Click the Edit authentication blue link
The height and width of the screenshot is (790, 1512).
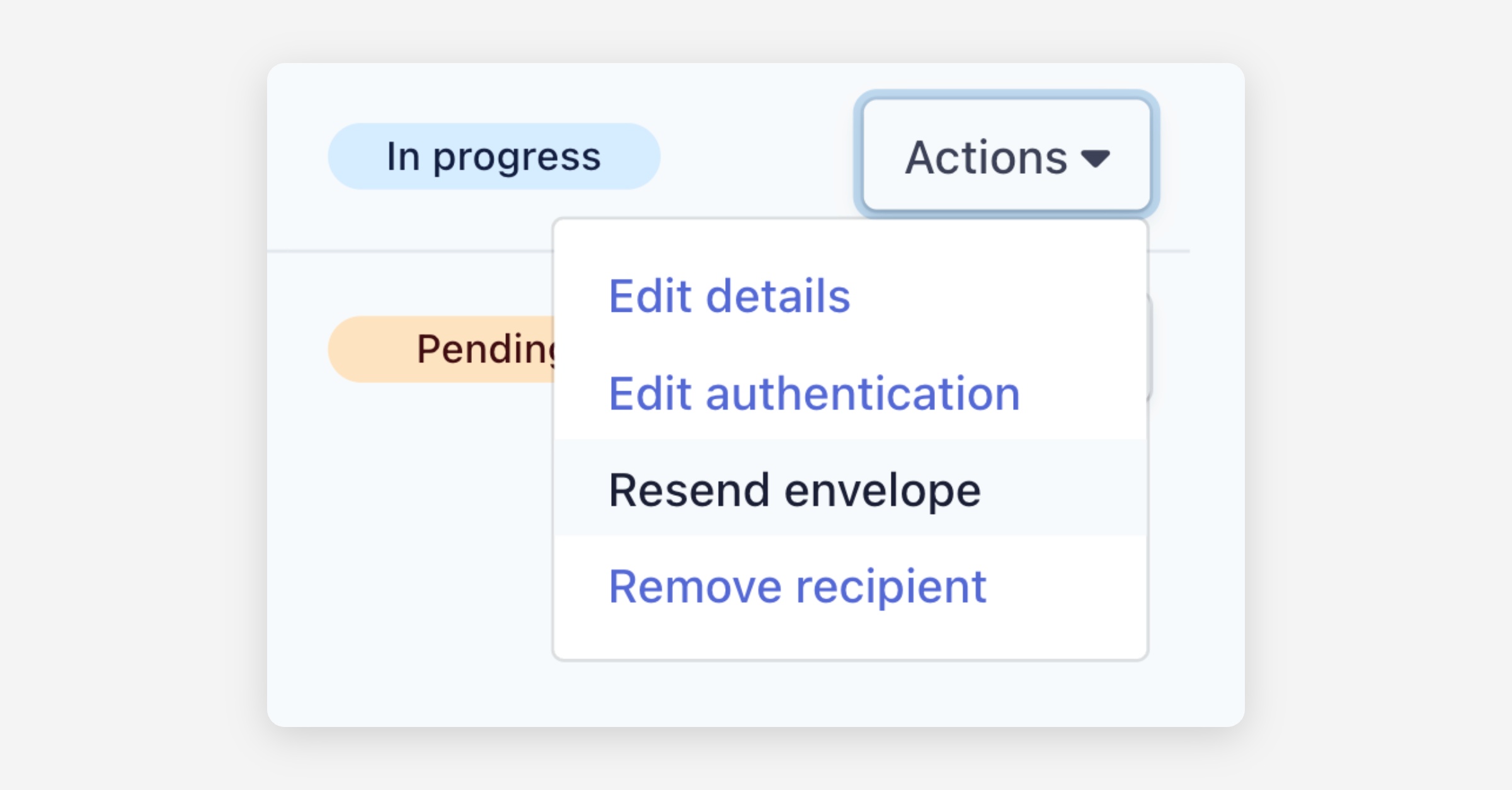[x=813, y=394]
